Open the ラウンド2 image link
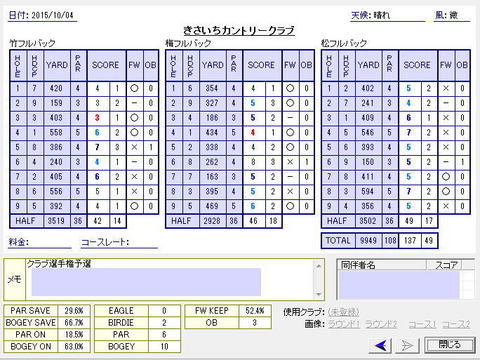480x360 pixels. [381, 324]
